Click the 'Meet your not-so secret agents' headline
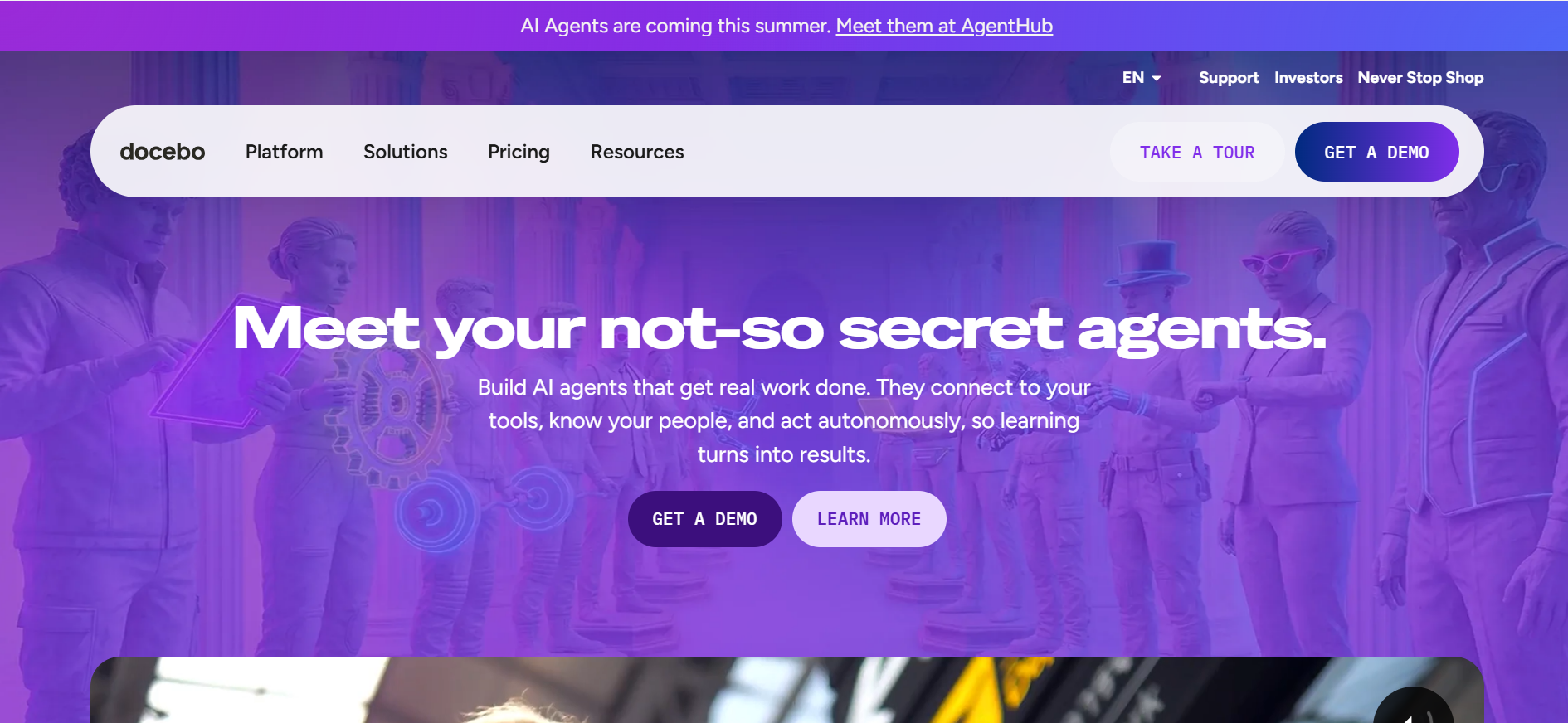Image resolution: width=1568 pixels, height=723 pixels. (780, 329)
